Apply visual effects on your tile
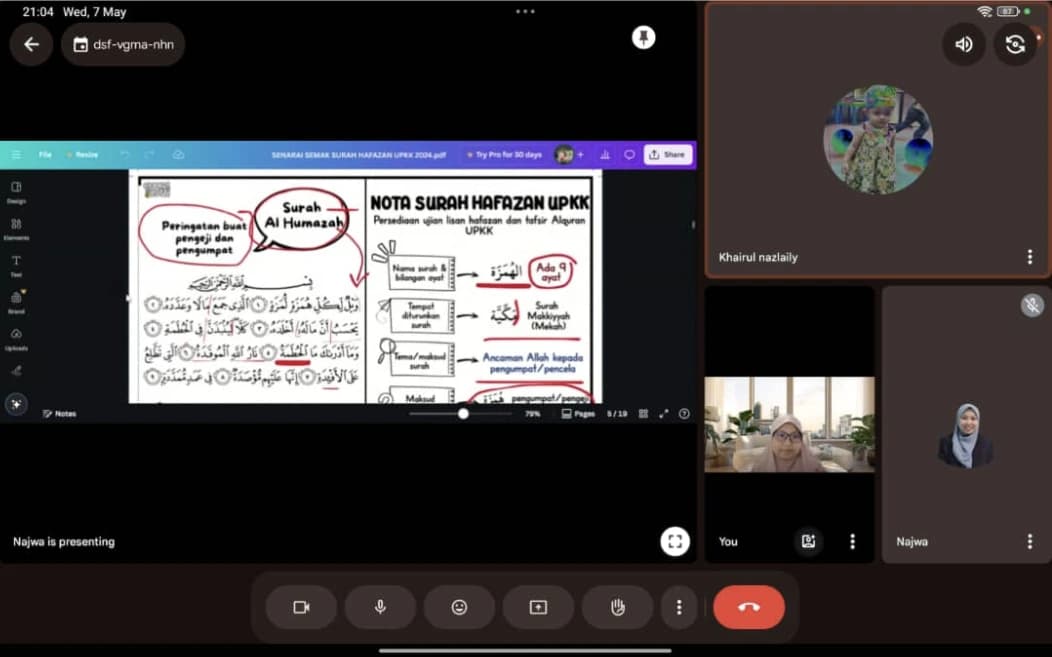Viewport: 1052px width, 657px height. click(808, 542)
